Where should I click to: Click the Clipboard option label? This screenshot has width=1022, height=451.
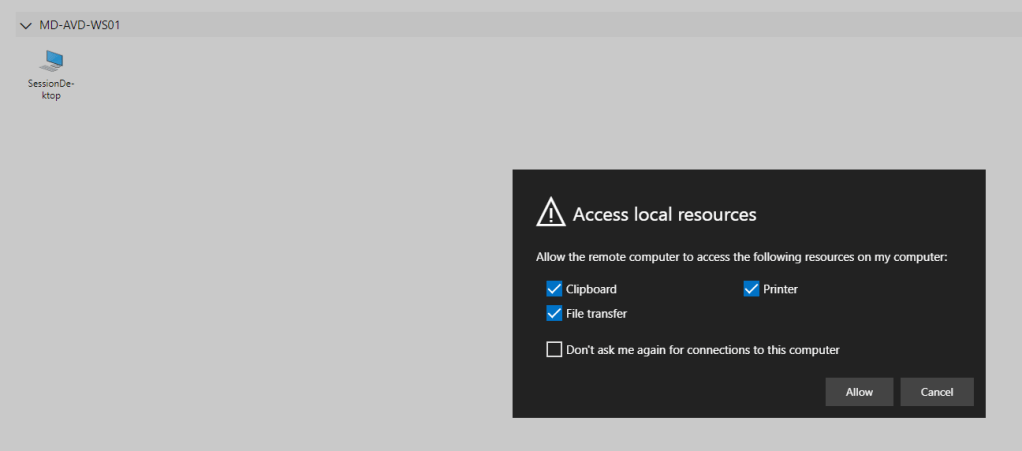[x=591, y=289]
